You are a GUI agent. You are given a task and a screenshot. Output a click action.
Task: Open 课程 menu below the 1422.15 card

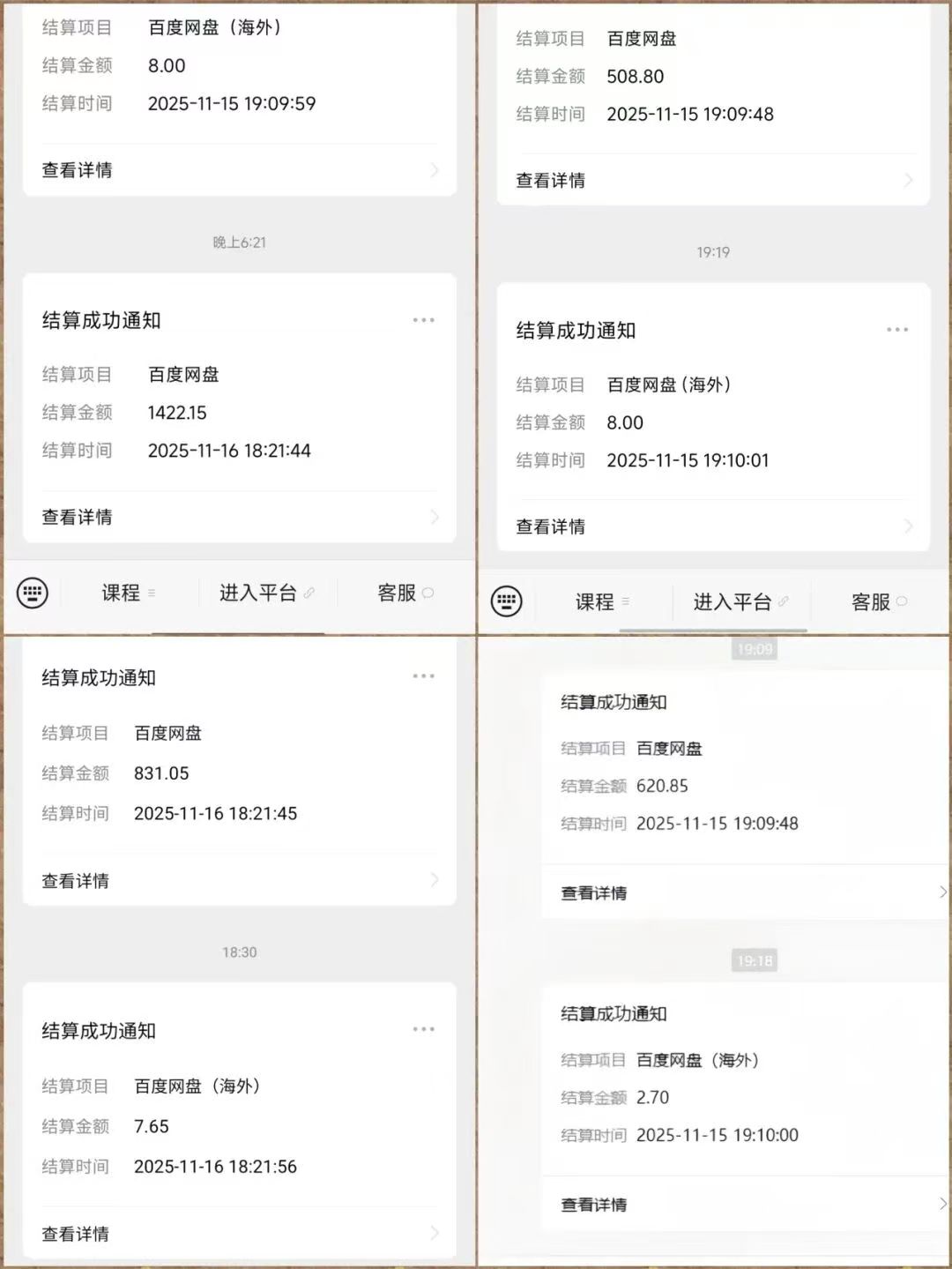(x=129, y=593)
